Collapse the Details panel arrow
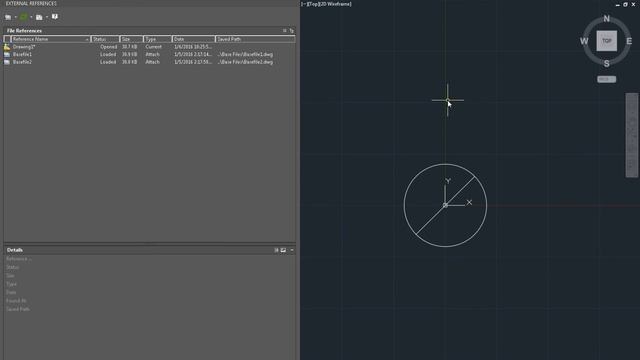Screen dimensions: 640x360 (x=292, y=250)
